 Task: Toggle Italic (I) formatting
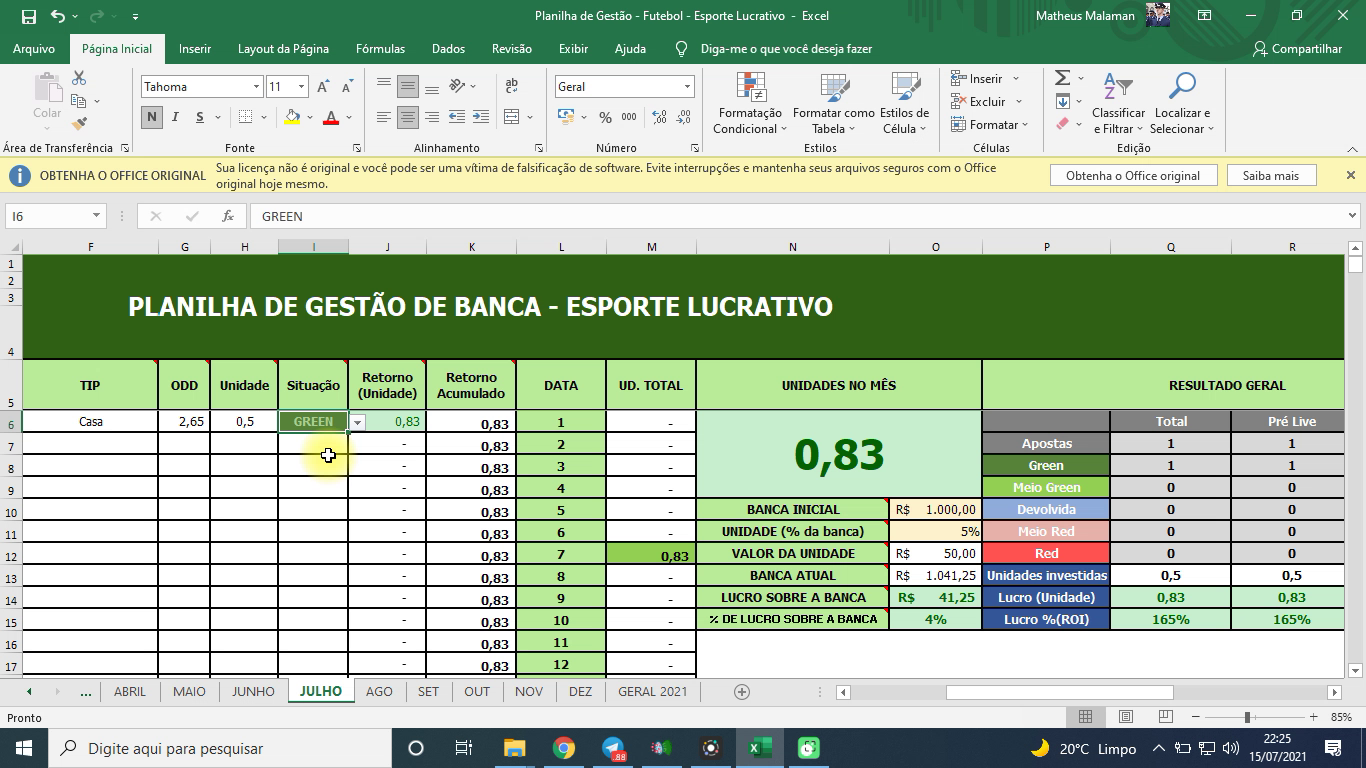coord(176,117)
